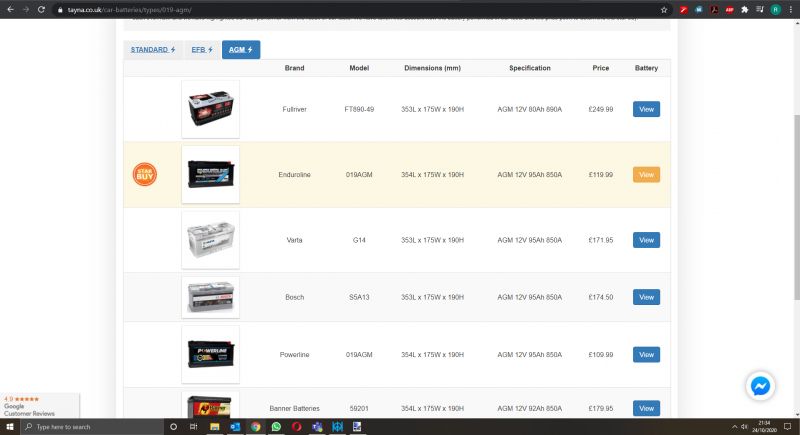Viewport: 800px width, 435px height.
Task: Open the Banner battery image
Action: [x=211, y=405]
